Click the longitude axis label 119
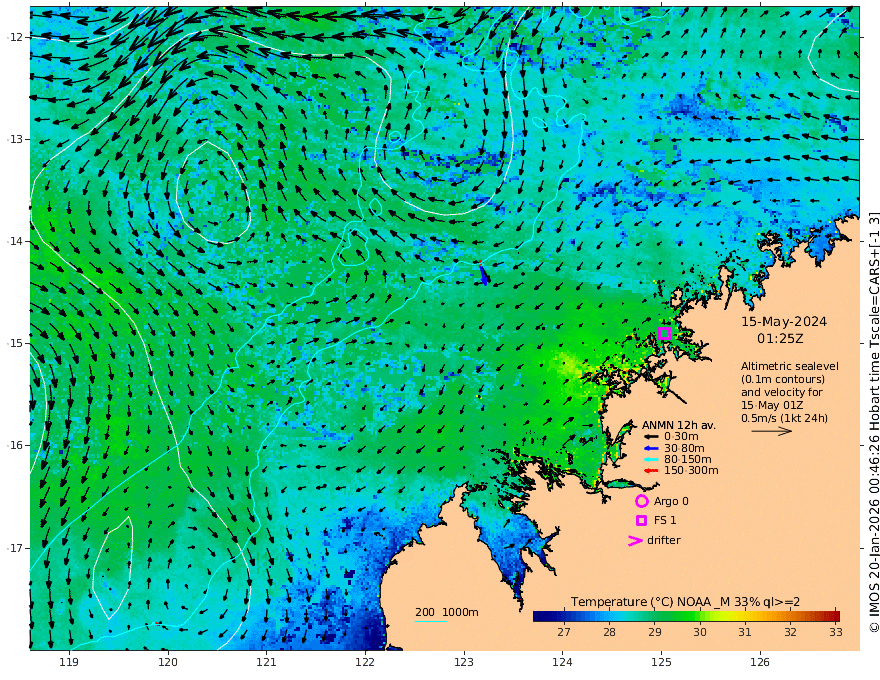Image resolution: width=880 pixels, height=680 pixels. click(x=69, y=662)
